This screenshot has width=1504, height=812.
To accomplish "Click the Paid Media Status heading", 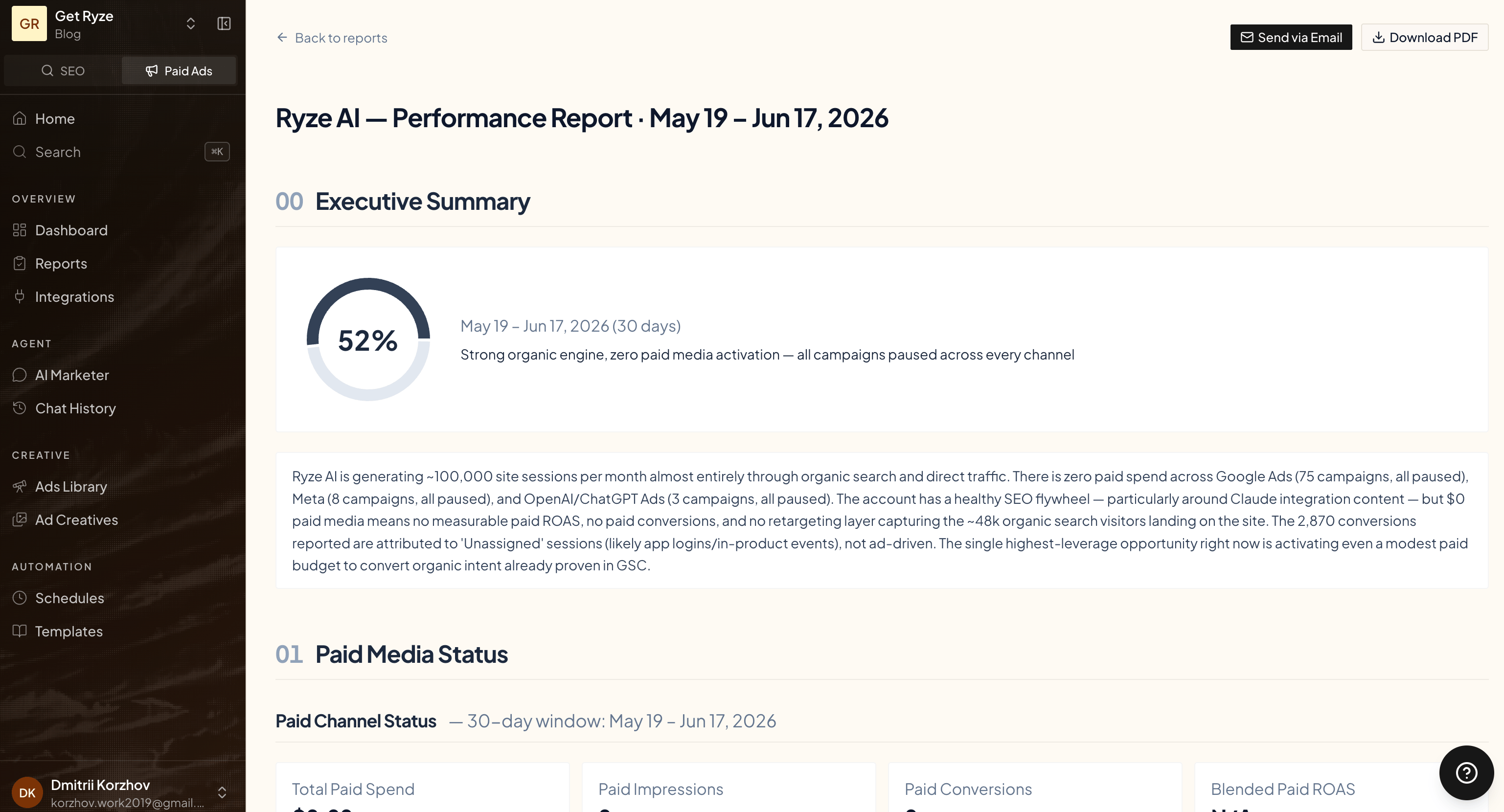I will tap(411, 654).
